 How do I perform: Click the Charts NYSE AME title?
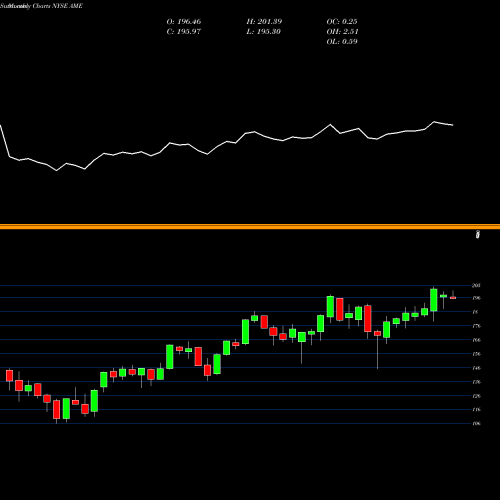coord(57,6)
